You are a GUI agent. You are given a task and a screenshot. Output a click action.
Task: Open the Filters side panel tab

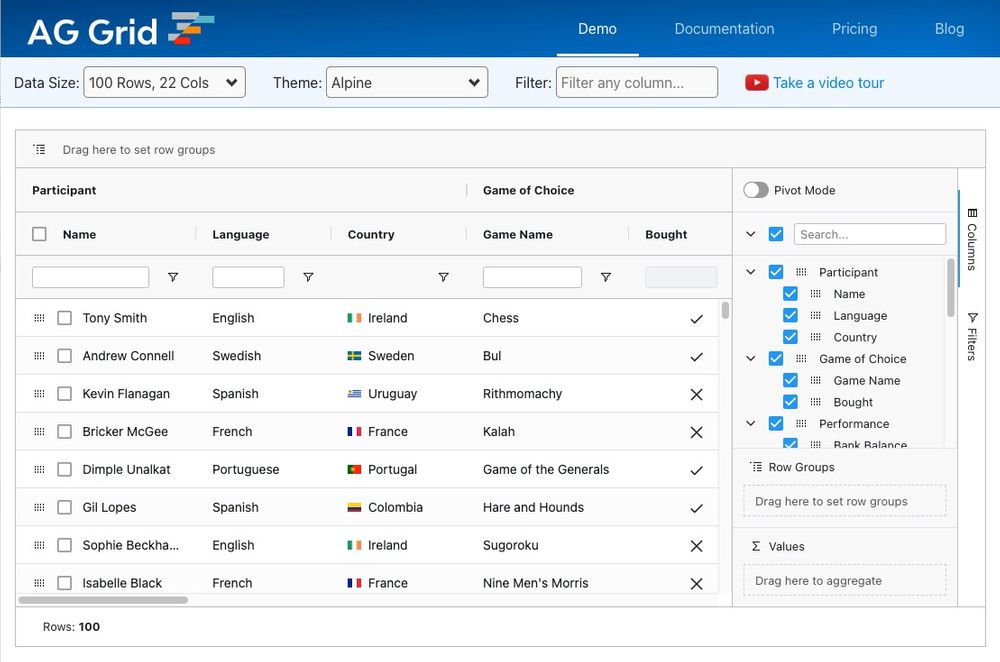click(x=974, y=333)
